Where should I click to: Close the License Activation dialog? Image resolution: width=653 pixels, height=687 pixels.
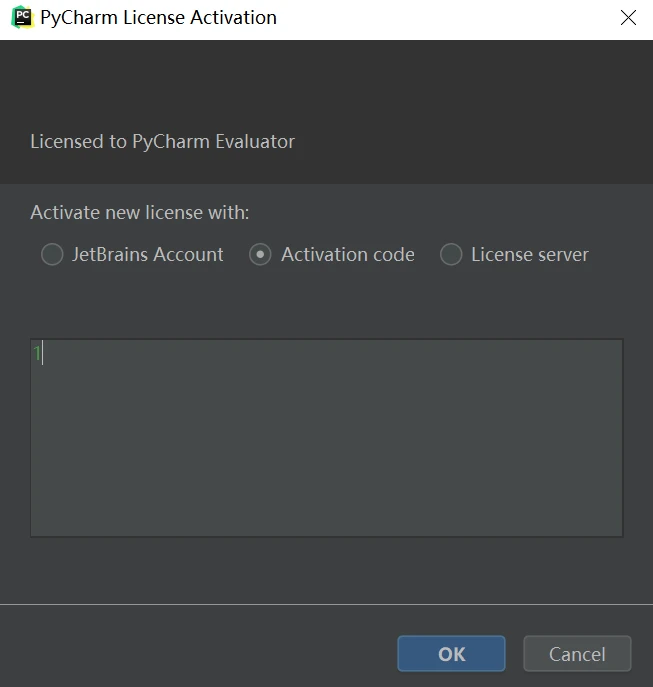click(x=628, y=18)
